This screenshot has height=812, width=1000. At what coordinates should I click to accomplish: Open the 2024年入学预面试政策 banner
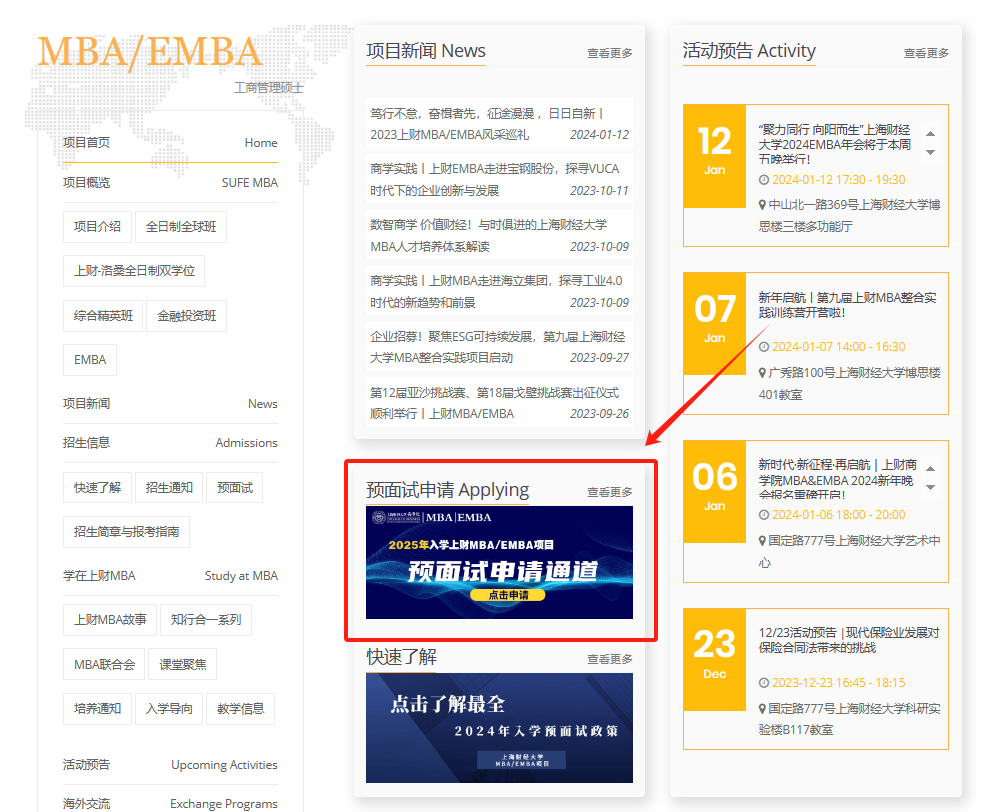pyautogui.click(x=499, y=727)
